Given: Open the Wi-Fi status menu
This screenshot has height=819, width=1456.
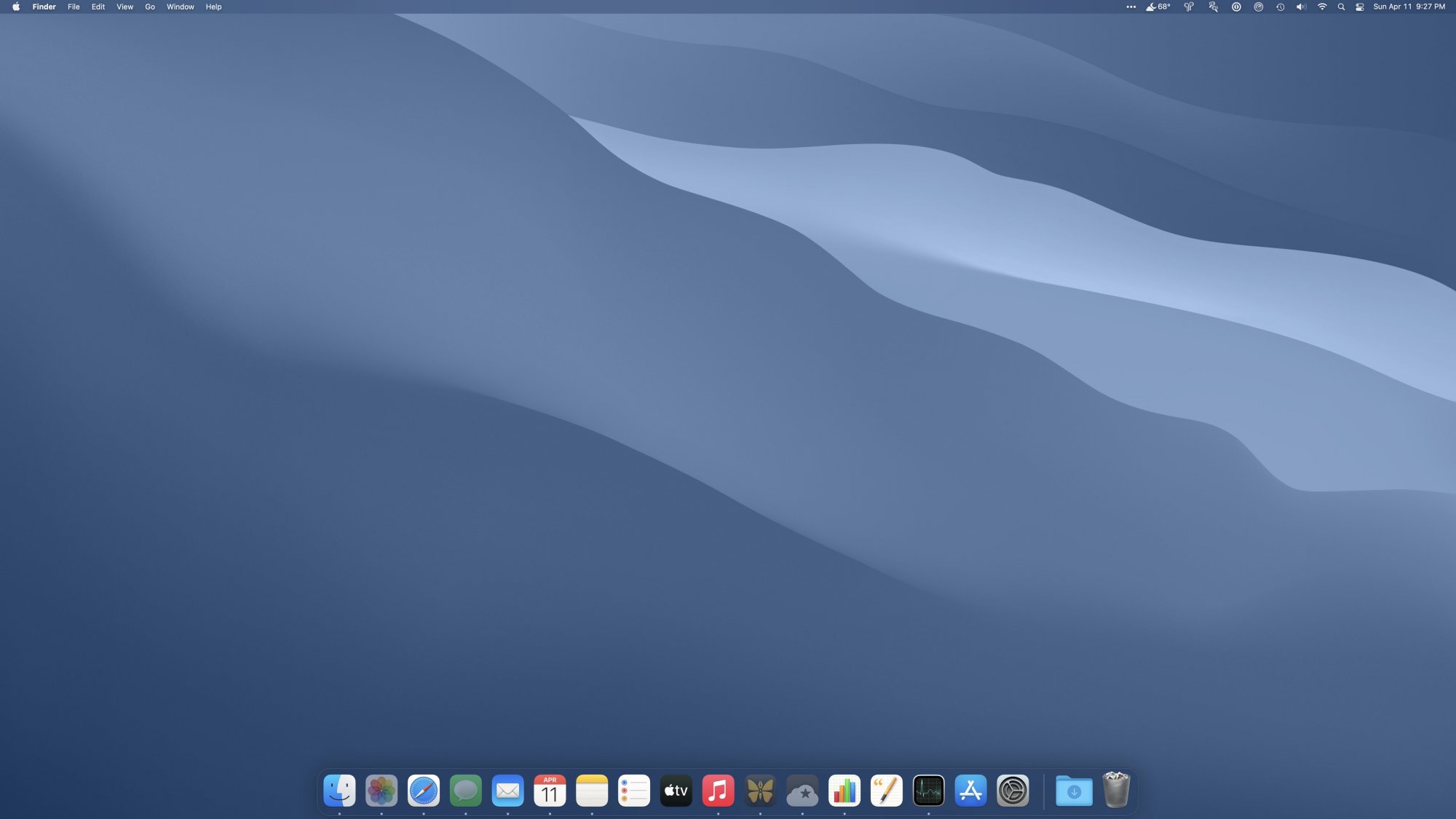Looking at the screenshot, I should click(1322, 7).
